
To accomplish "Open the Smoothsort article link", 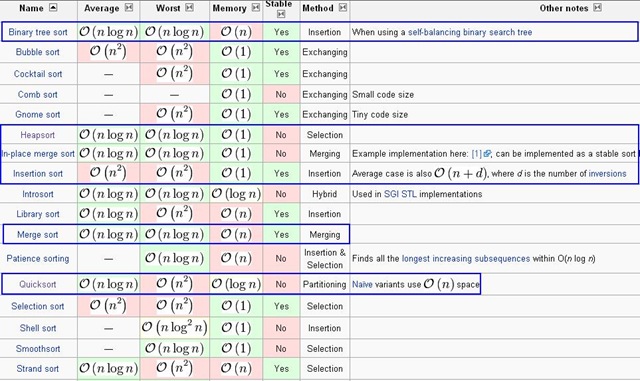I will tap(38, 349).
